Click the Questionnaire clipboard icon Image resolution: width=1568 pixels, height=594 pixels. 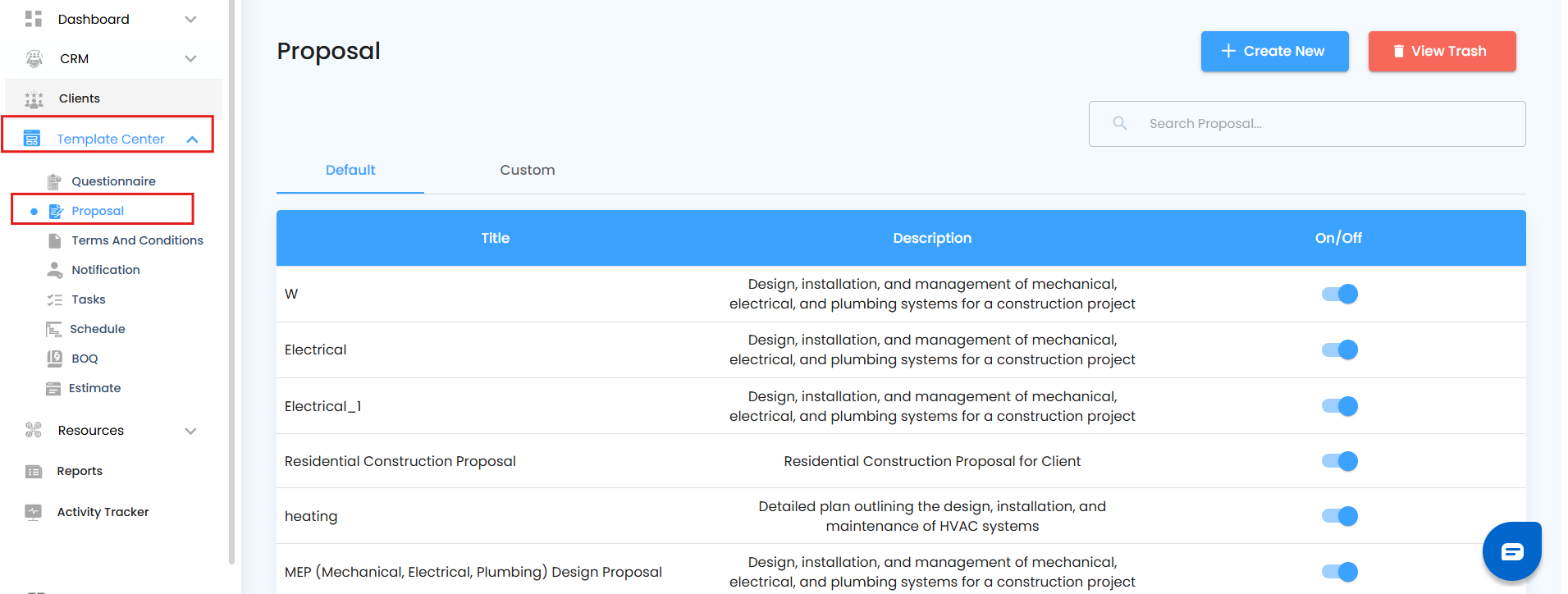coord(54,181)
